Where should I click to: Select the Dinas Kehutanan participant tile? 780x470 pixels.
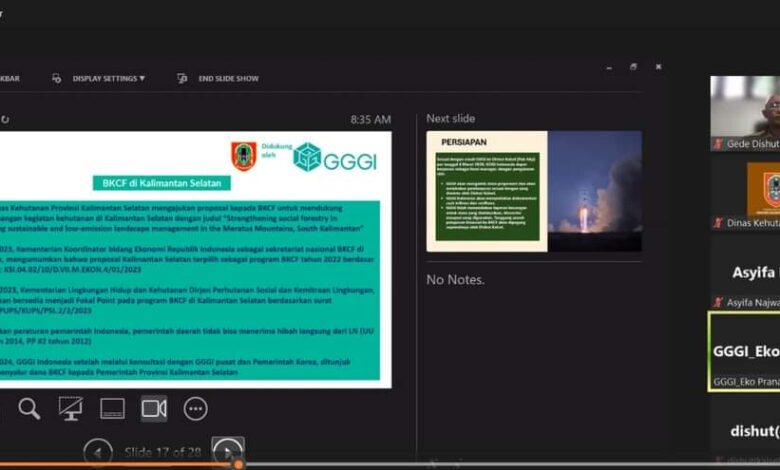click(745, 195)
